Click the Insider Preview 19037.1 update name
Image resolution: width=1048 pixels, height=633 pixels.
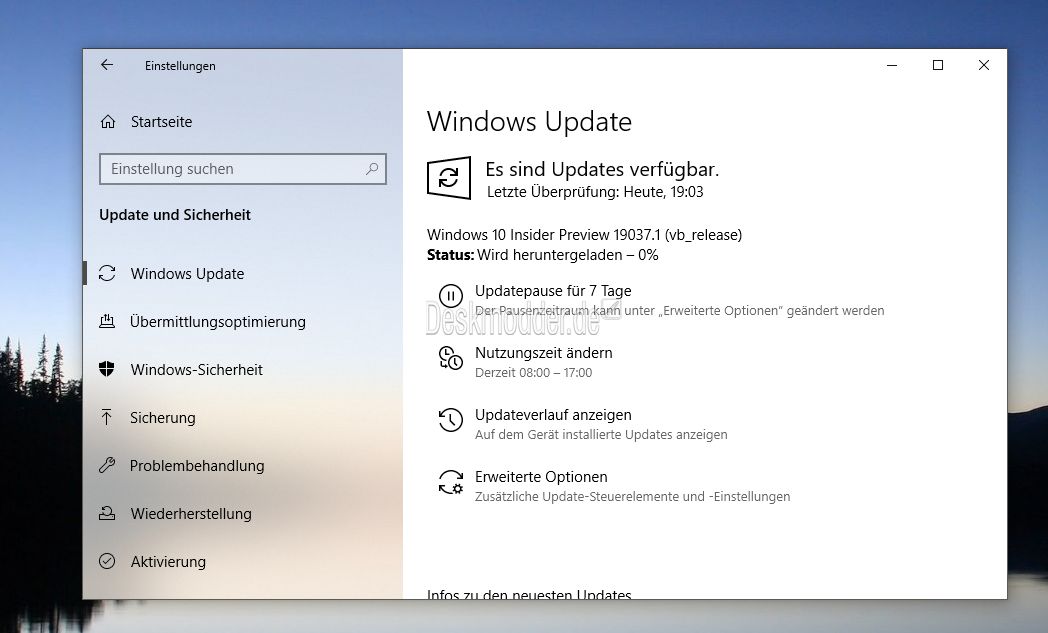(x=584, y=235)
